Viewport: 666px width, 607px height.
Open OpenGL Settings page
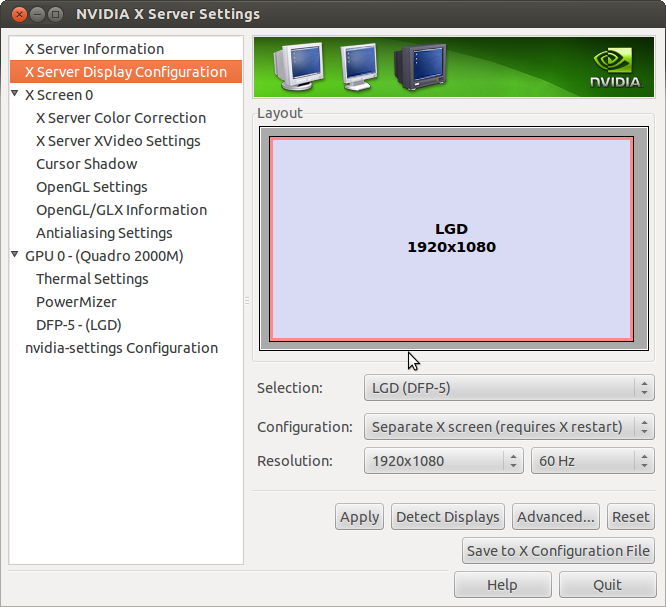coord(92,187)
